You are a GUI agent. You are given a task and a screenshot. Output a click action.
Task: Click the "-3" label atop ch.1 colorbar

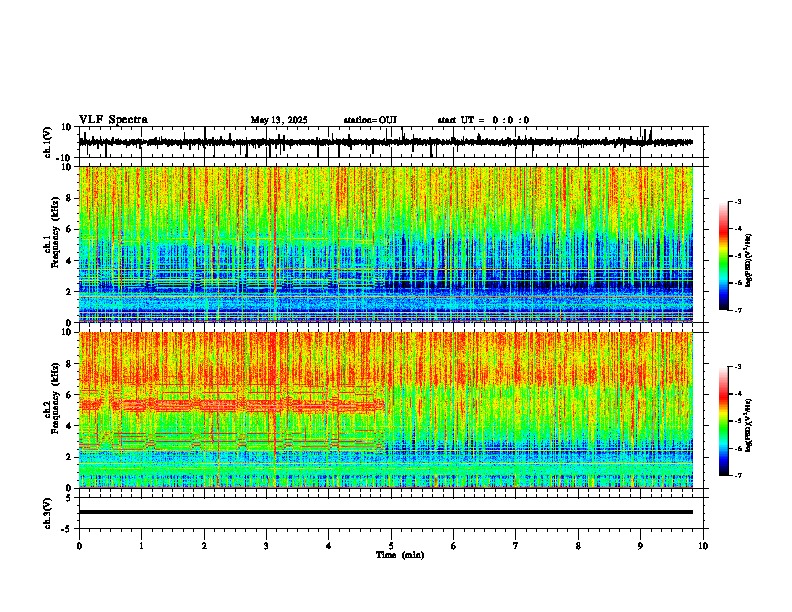(737, 201)
